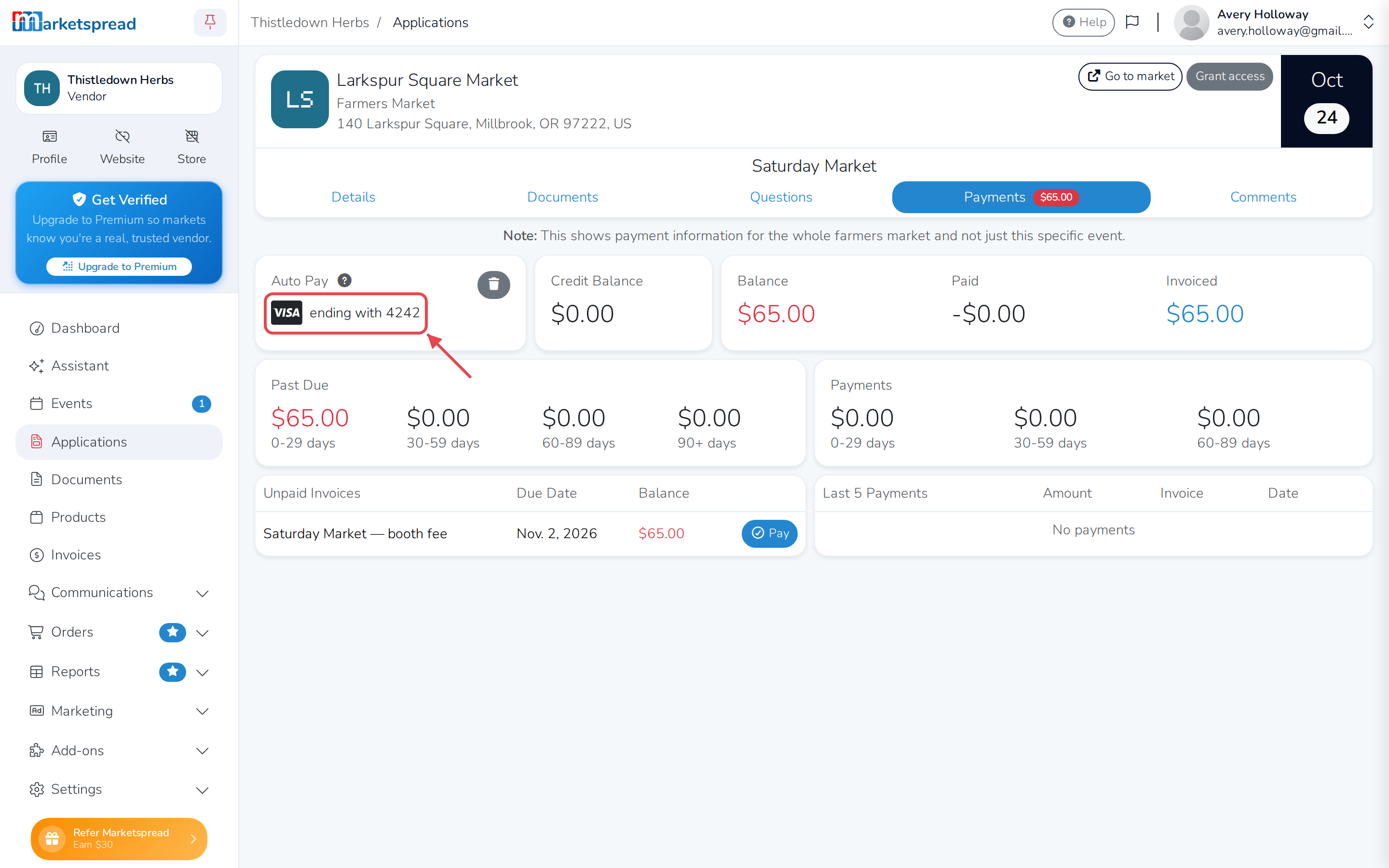Open Products in the sidebar
The width and height of the screenshot is (1389, 868).
(119, 517)
